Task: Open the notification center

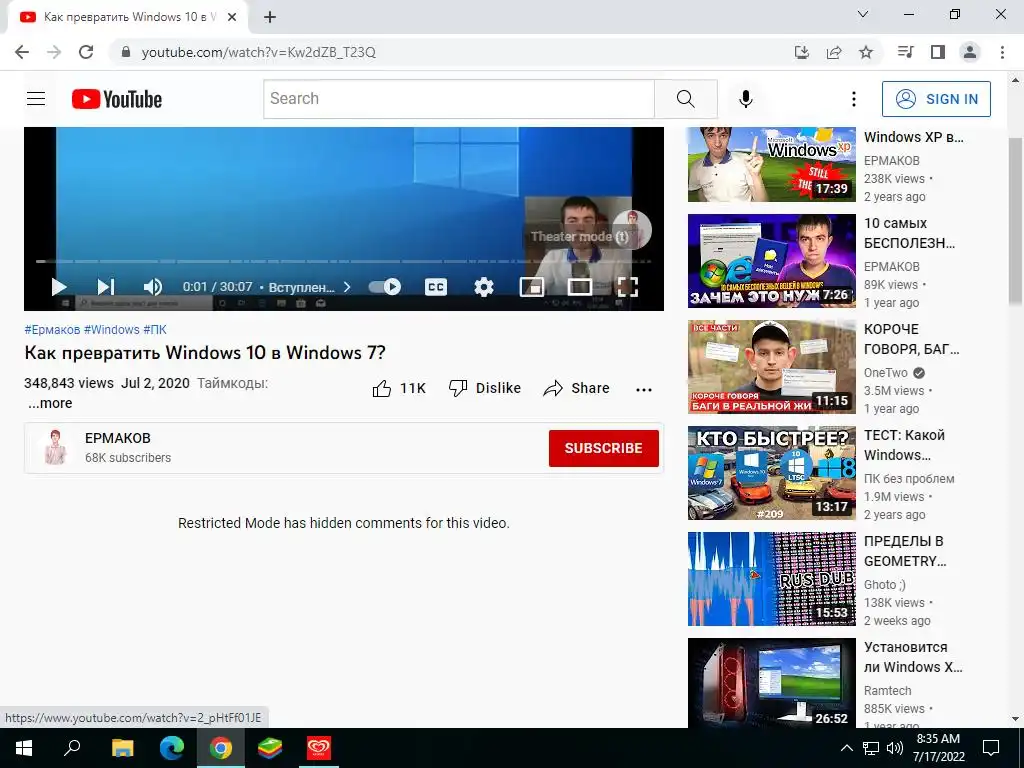Action: 991,748
